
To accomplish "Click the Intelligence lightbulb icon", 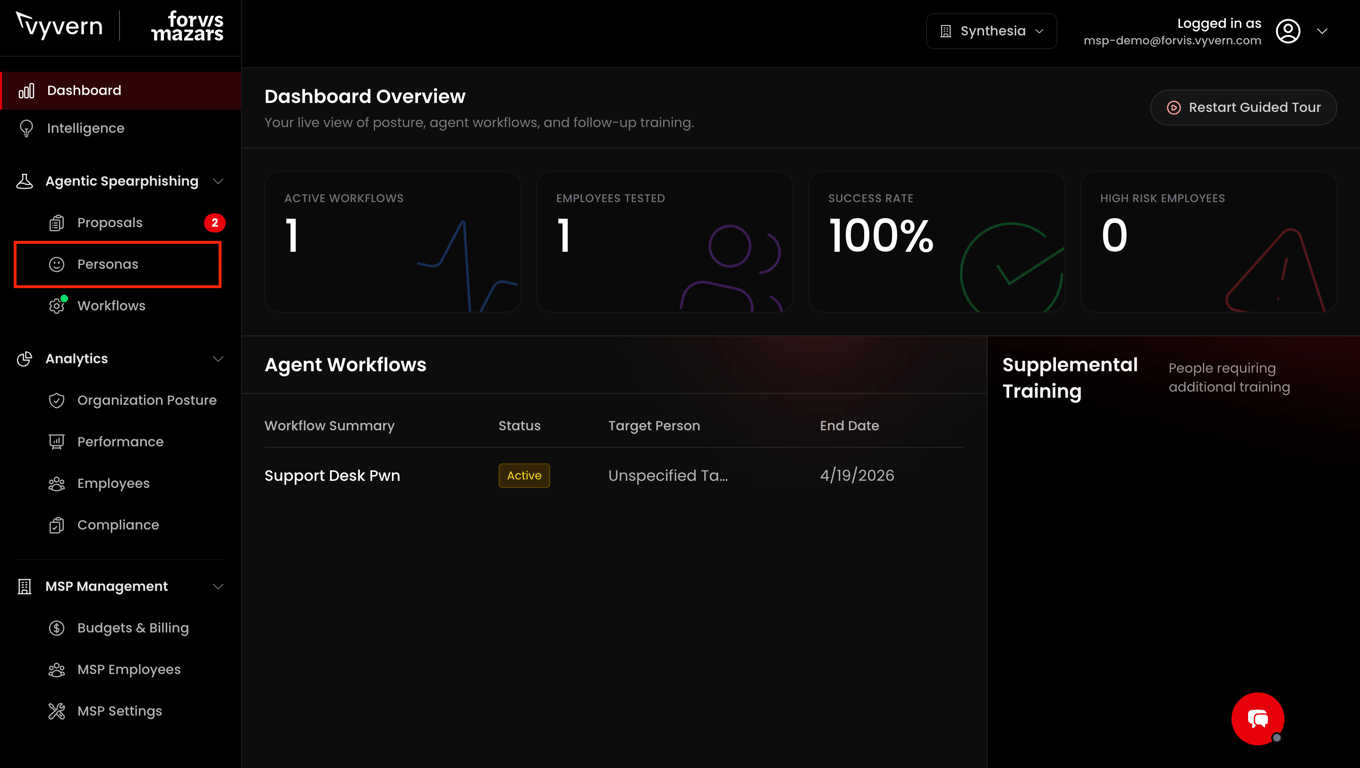I will point(26,128).
